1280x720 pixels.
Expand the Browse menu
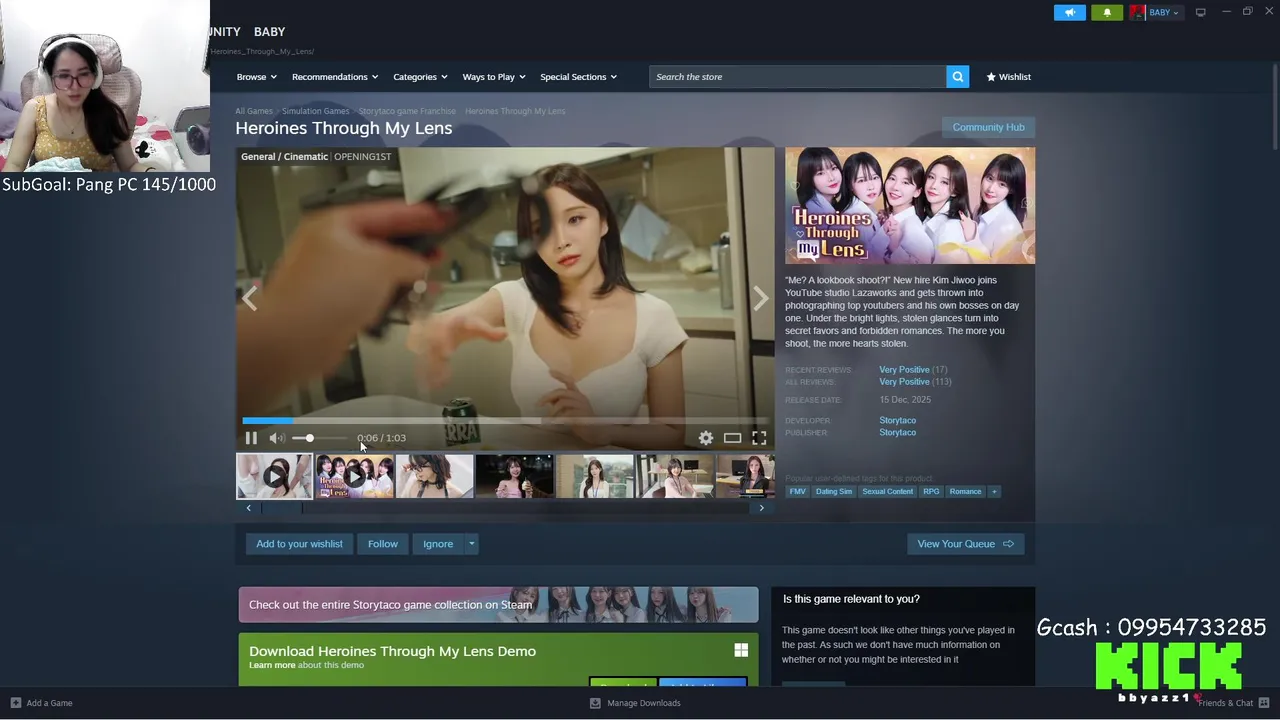pyautogui.click(x=256, y=77)
